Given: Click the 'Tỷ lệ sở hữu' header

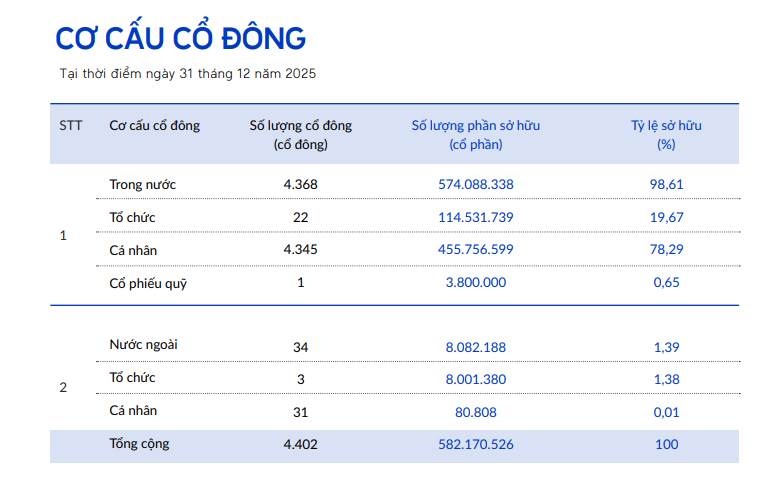Looking at the screenshot, I should click(x=666, y=134).
